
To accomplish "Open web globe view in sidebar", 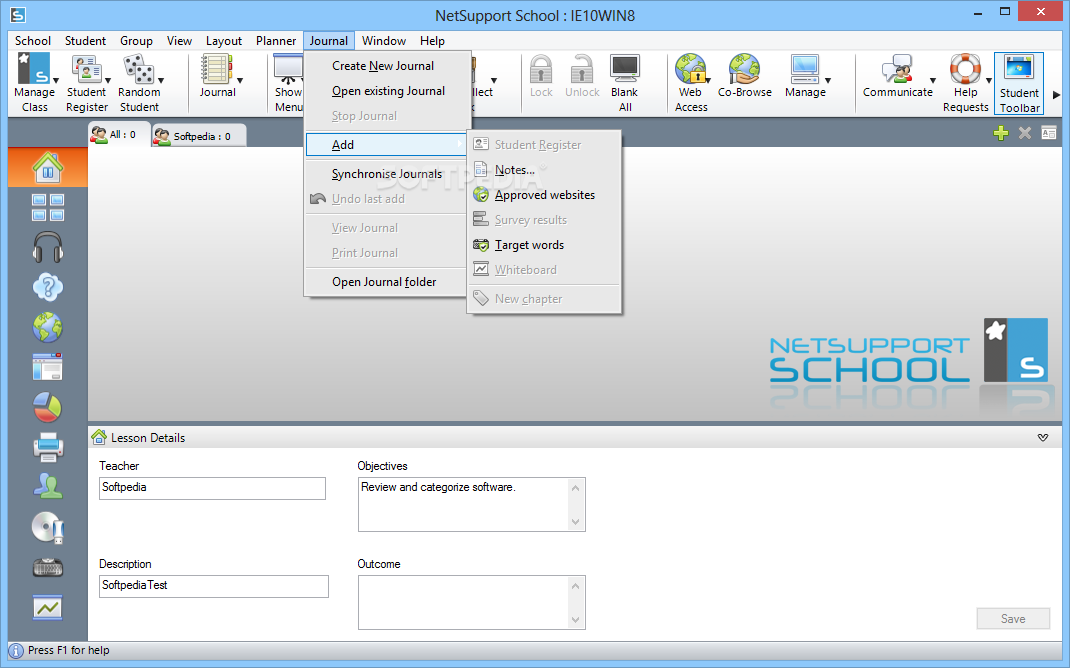I will click(x=48, y=328).
